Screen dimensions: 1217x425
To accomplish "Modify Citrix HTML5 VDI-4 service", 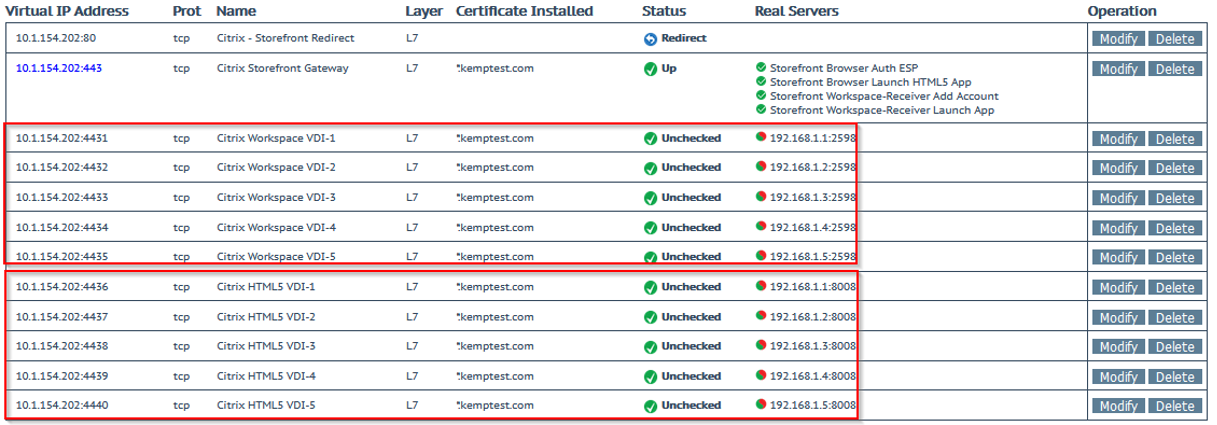I will pyautogui.click(x=1117, y=377).
